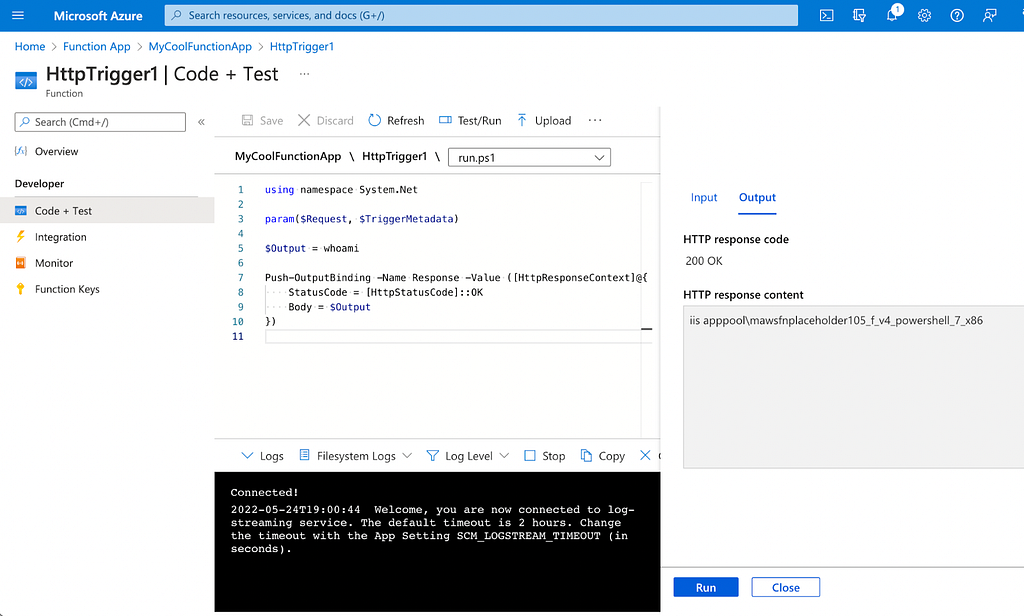Collapse the Logs panel chevron
This screenshot has width=1024, height=616.
[247, 455]
